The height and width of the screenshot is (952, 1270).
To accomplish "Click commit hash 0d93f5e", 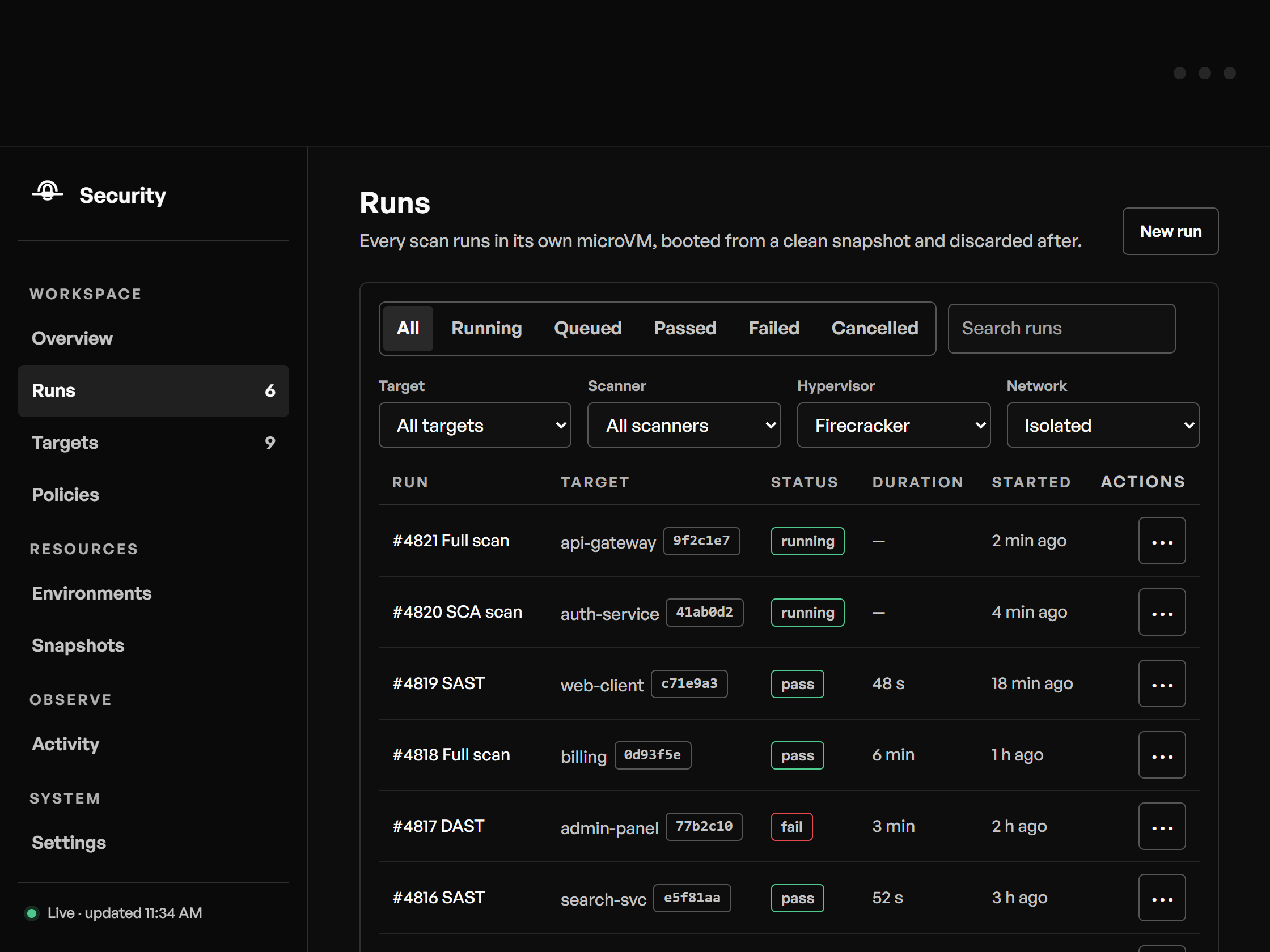I will 652,755.
